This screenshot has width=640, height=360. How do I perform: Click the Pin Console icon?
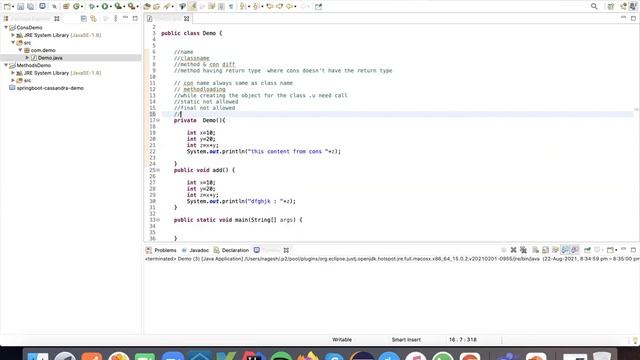[587, 250]
